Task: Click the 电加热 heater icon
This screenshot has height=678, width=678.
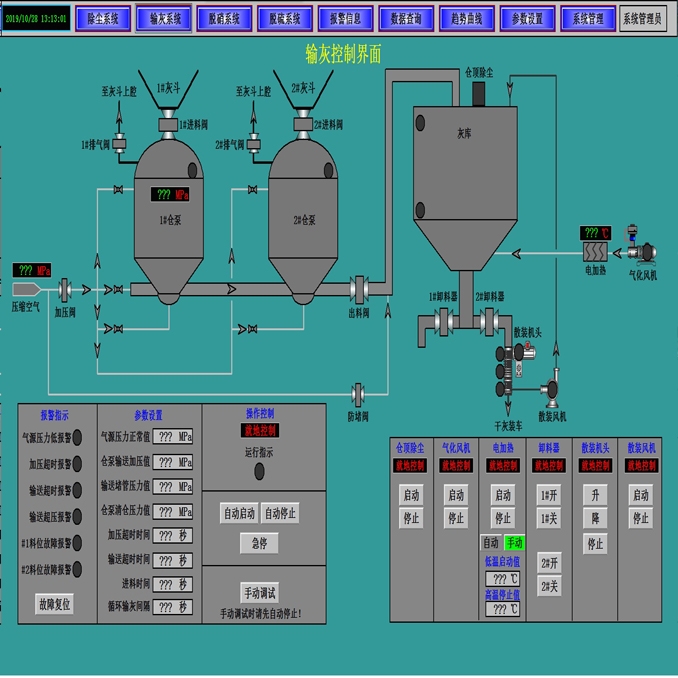Action: tap(595, 252)
